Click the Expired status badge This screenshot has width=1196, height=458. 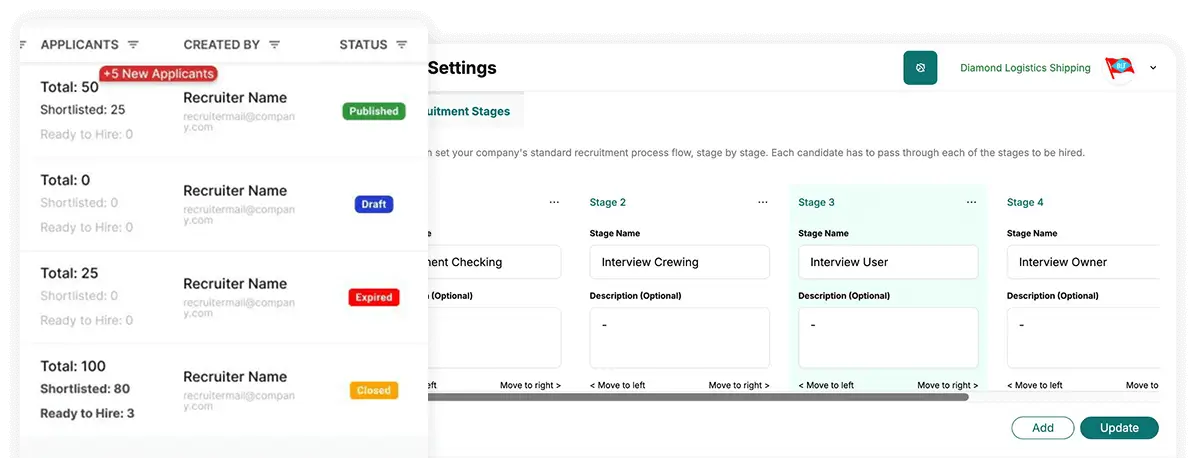pyautogui.click(x=373, y=297)
